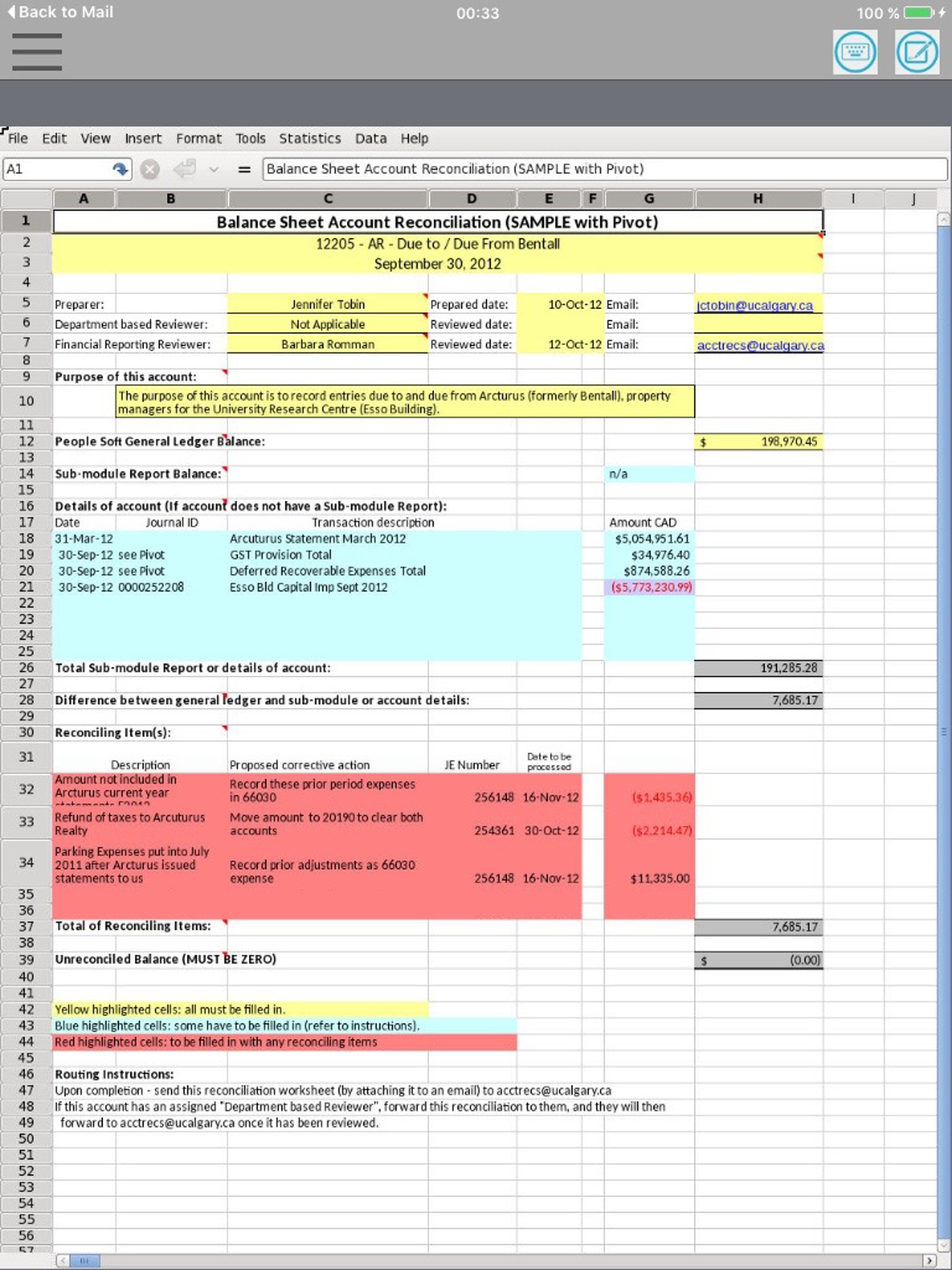The width and height of the screenshot is (952, 1270).
Task: Open jctobin@ucalgary.ca email link
Action: tap(754, 305)
